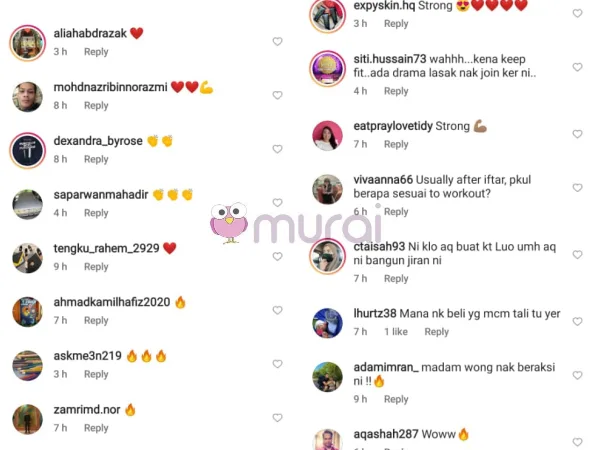Toggle like on ctaisah93 comment

(577, 254)
